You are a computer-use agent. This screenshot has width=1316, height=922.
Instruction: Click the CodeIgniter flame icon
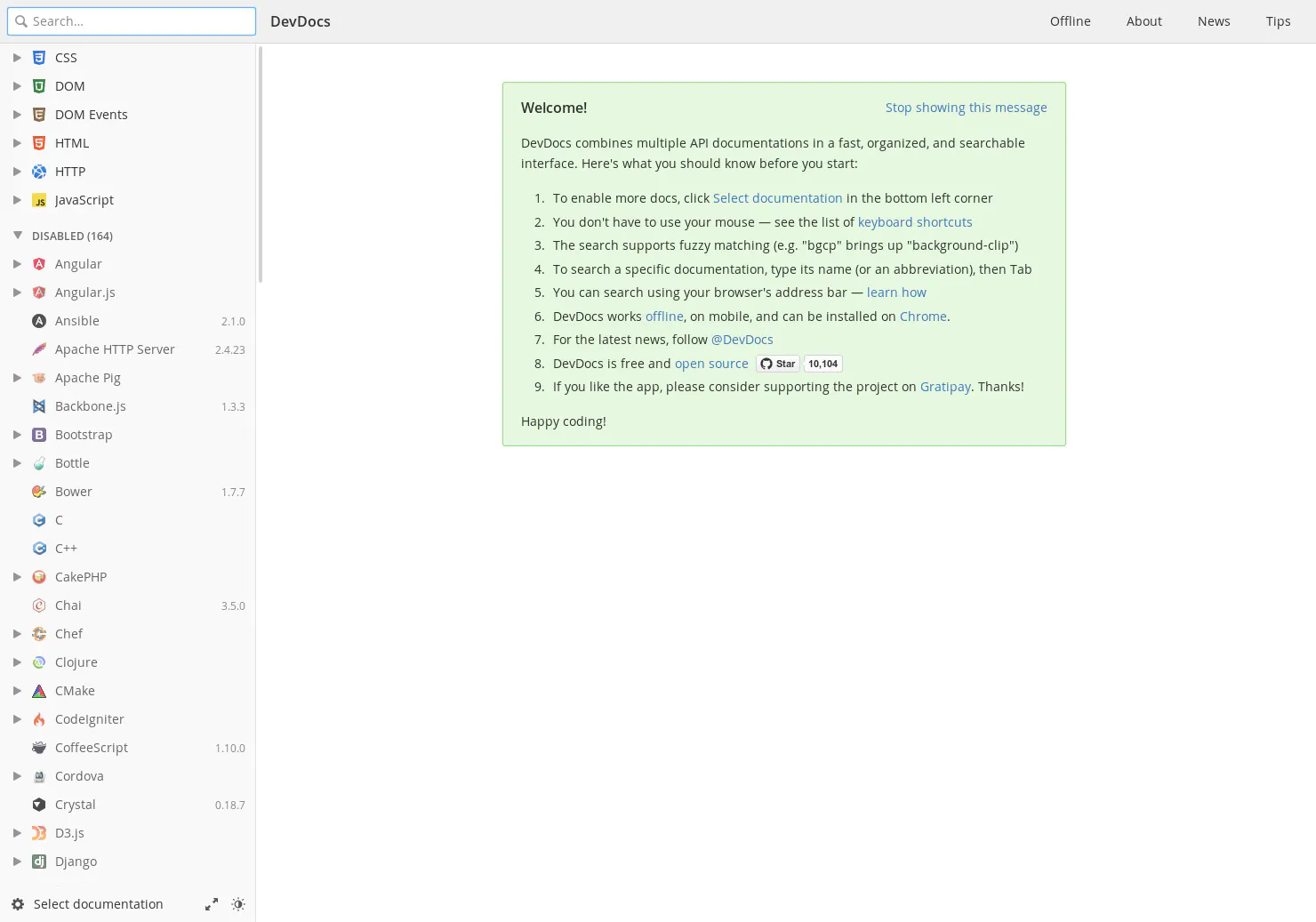[x=39, y=719]
